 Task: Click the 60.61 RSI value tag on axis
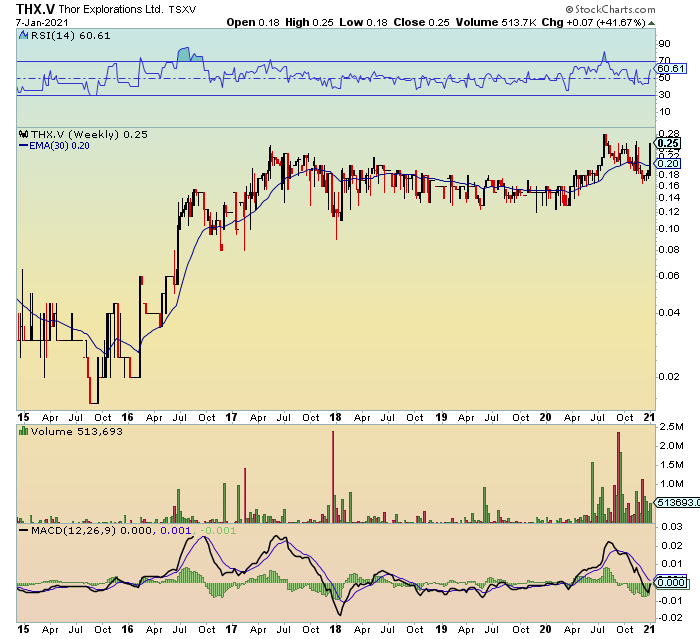[x=671, y=68]
